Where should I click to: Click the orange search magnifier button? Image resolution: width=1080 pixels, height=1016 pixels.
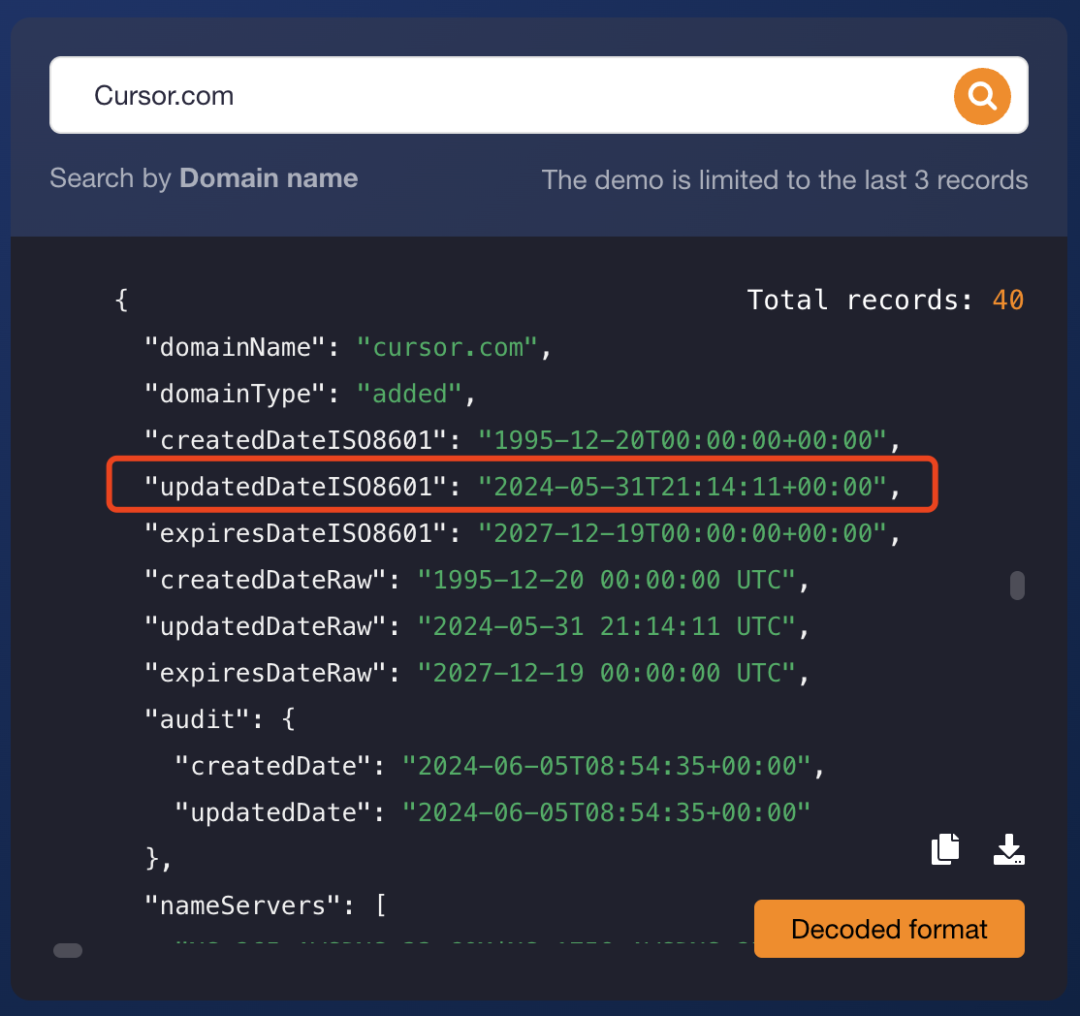[982, 96]
